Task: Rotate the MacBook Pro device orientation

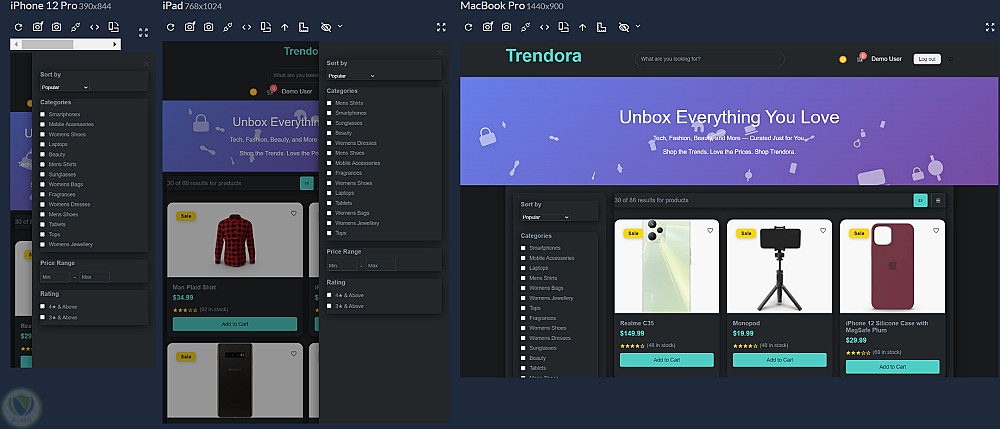Action: pos(564,27)
